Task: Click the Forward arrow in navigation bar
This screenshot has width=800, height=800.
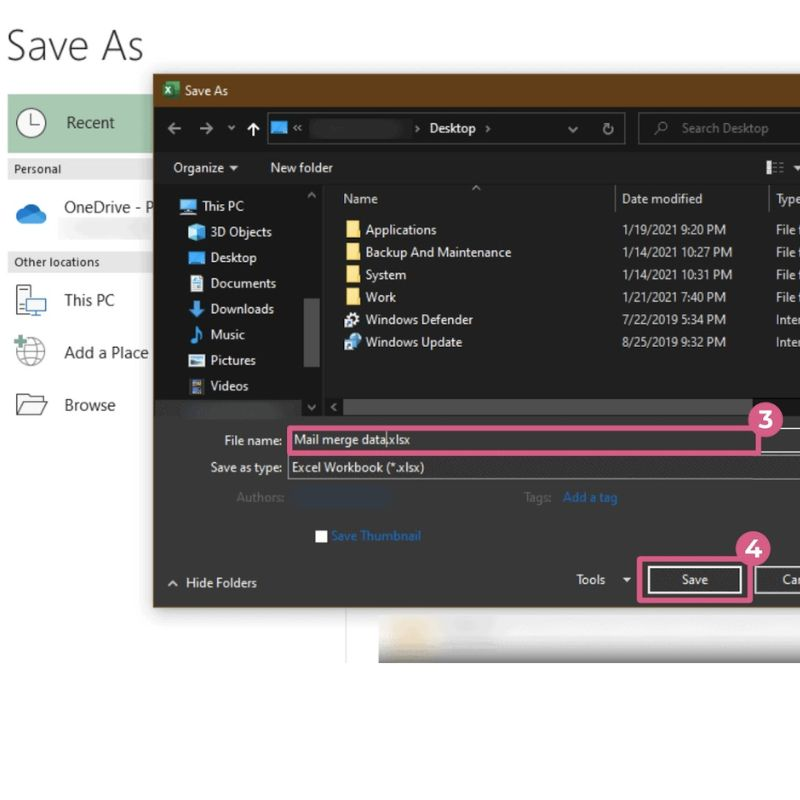Action: 206,128
